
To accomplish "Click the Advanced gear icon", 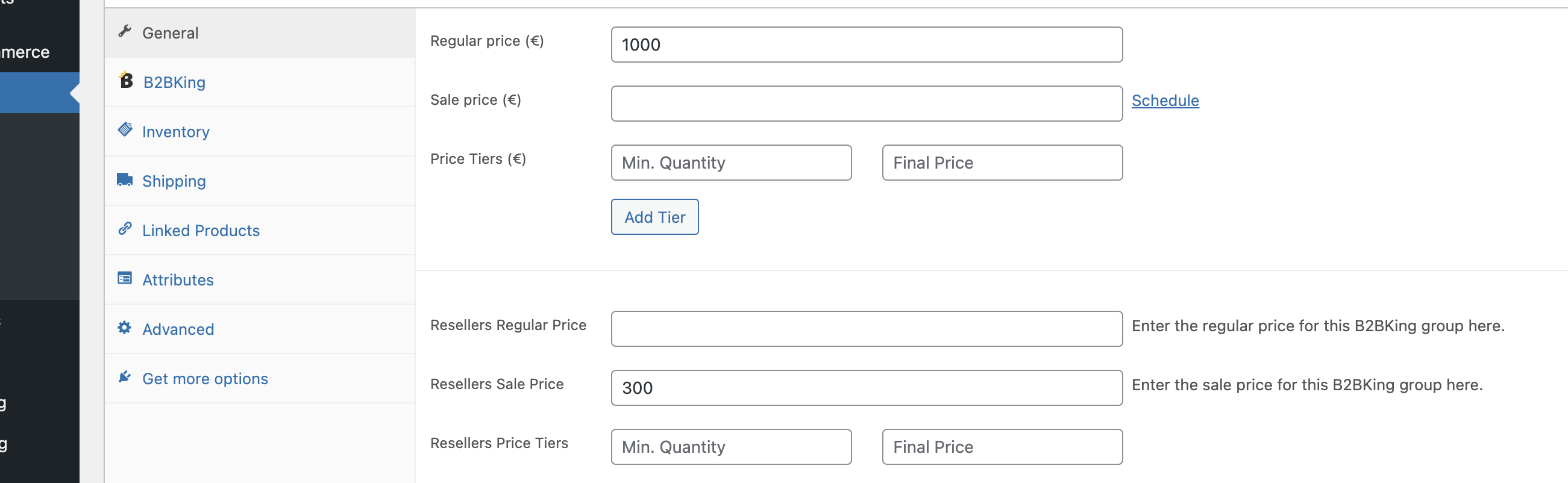I will click(124, 328).
